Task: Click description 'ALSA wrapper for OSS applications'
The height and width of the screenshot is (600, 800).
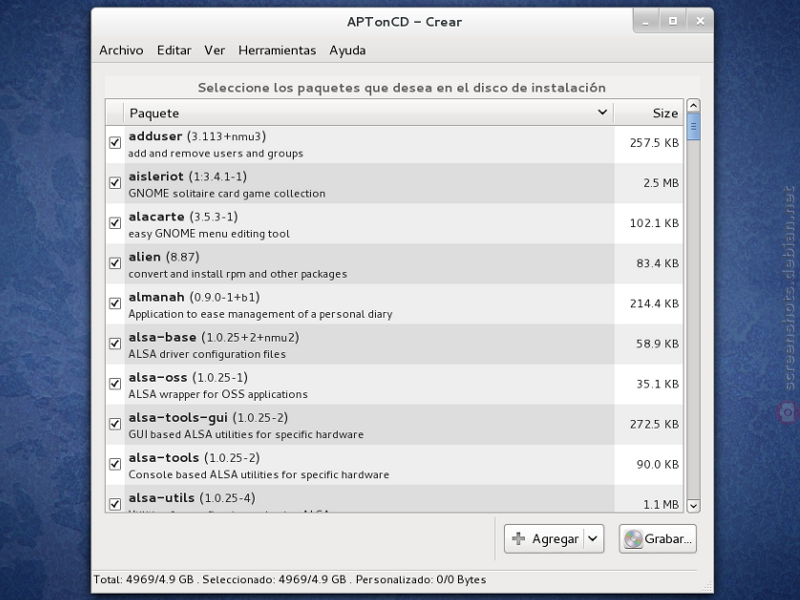Action: (218, 394)
